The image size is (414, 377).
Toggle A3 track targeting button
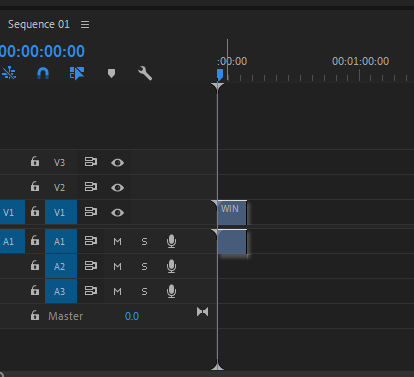(x=61, y=291)
